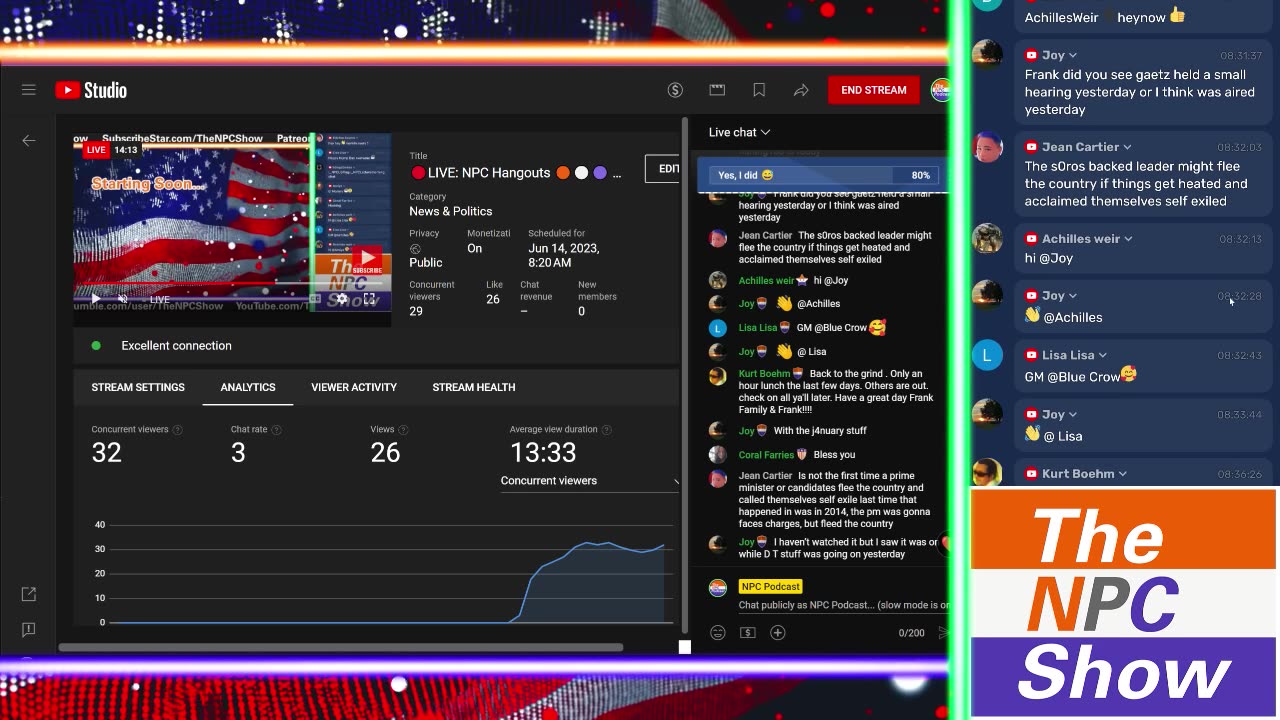Expand chevron next to Lisa Lisa in overlay

click(1103, 355)
